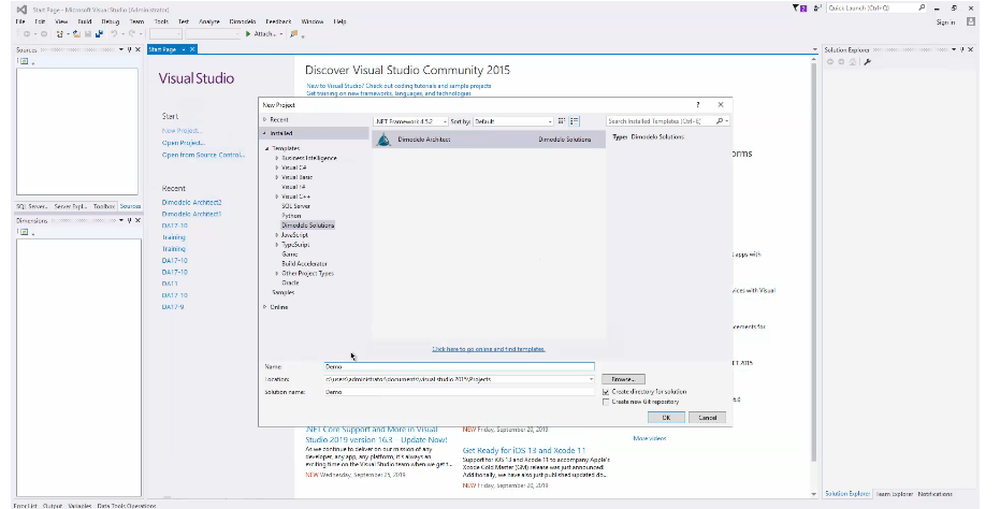
Task: Click the Save All toolbar icon
Action: 99,34
